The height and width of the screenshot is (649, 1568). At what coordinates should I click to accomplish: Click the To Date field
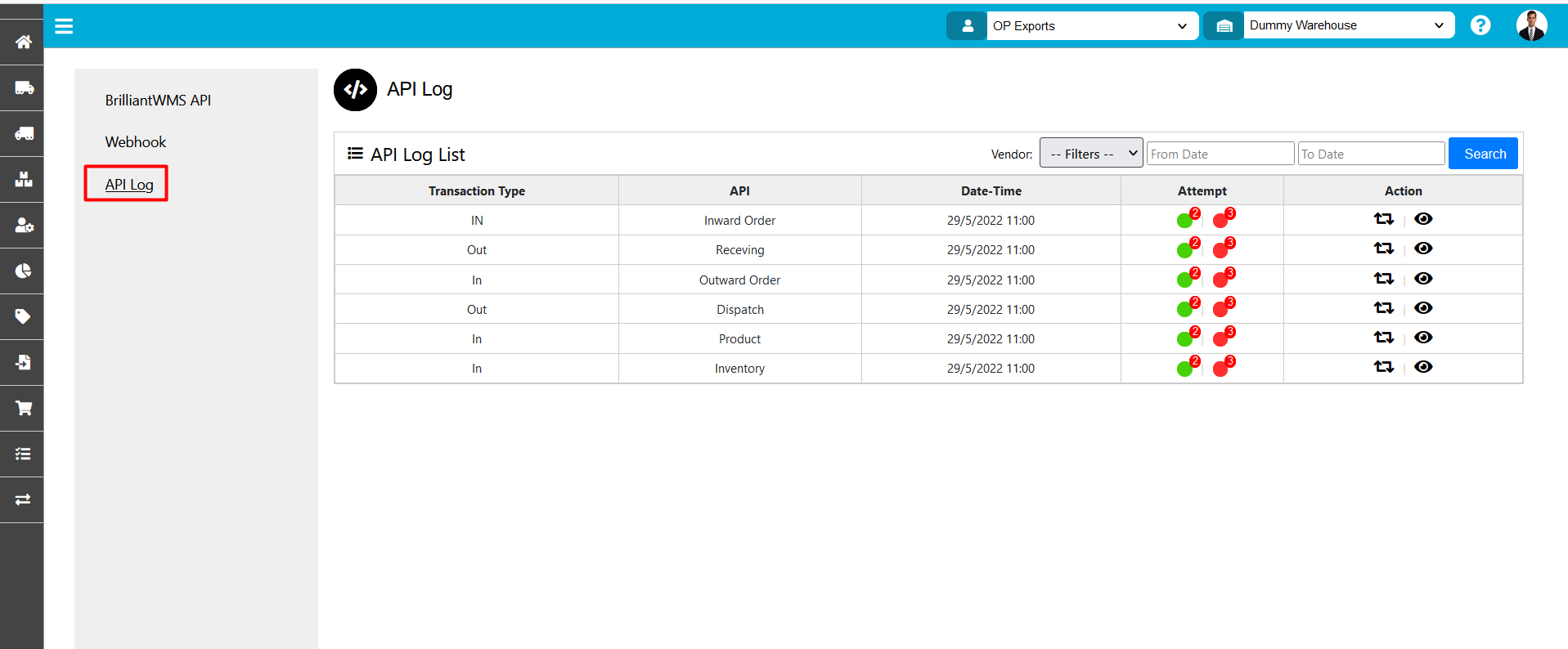1371,154
